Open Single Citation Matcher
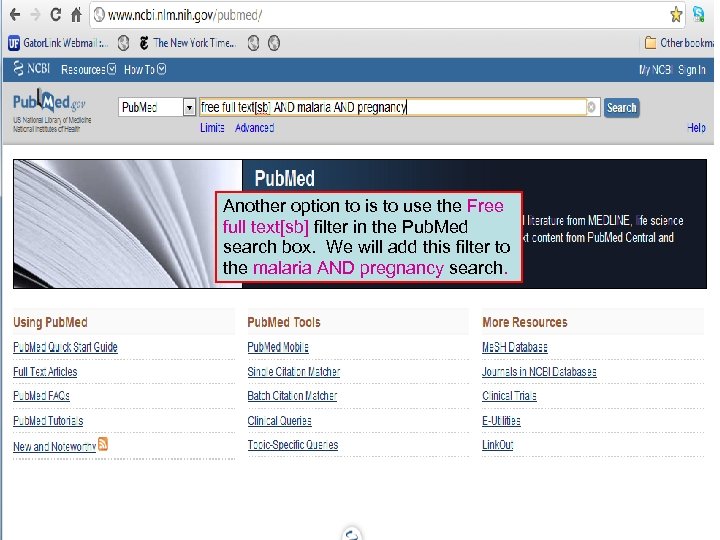Viewport: 720px width, 540px height. tap(294, 371)
